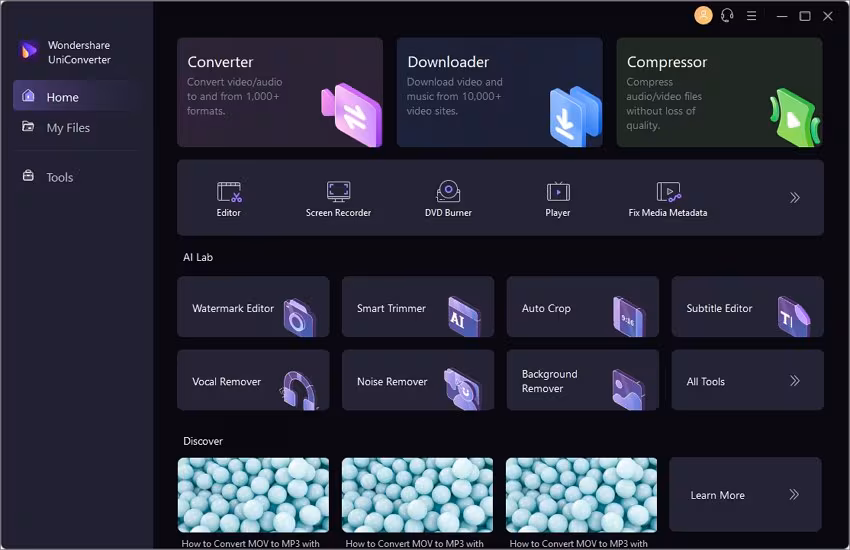Click the Subtitle Editor T icon
Viewport: 850px width, 550px height.
(794, 317)
